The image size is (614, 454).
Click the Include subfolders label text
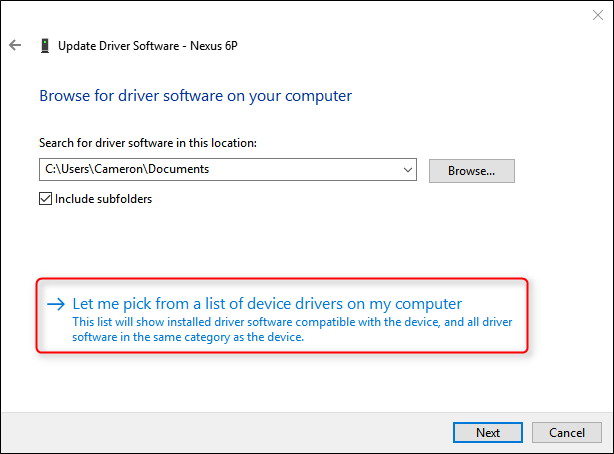pyautogui.click(x=103, y=198)
